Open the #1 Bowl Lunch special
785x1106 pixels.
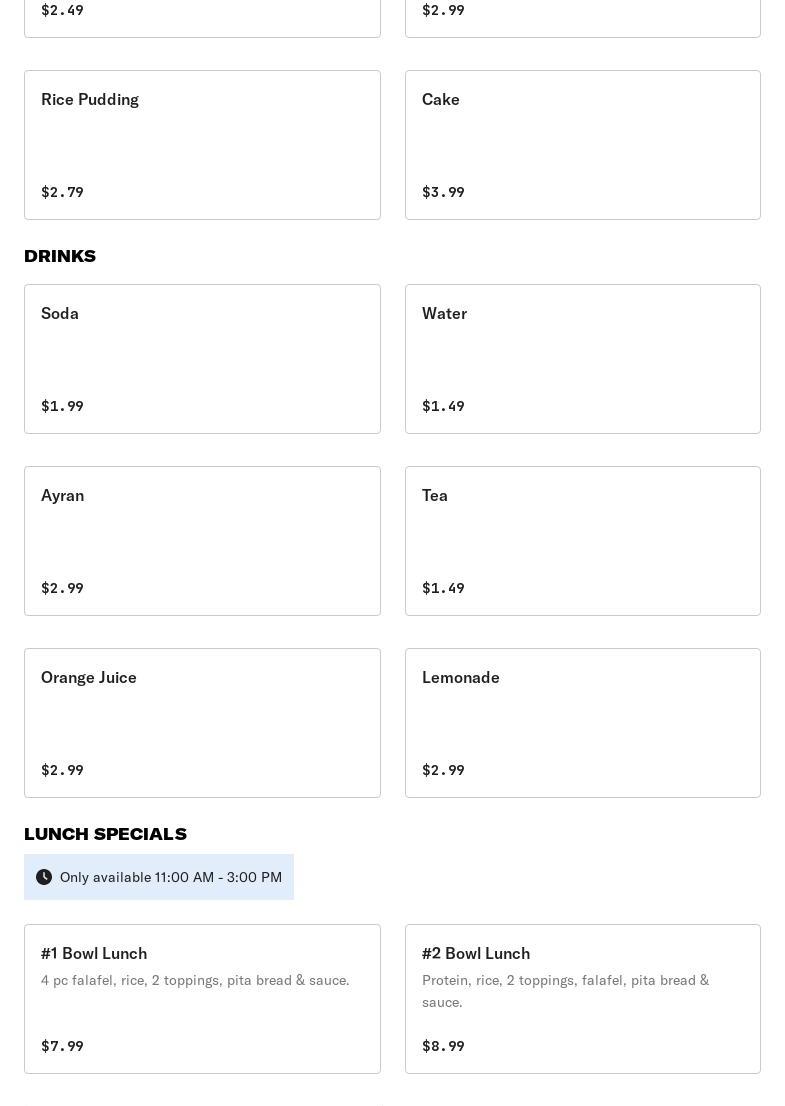pos(202,999)
